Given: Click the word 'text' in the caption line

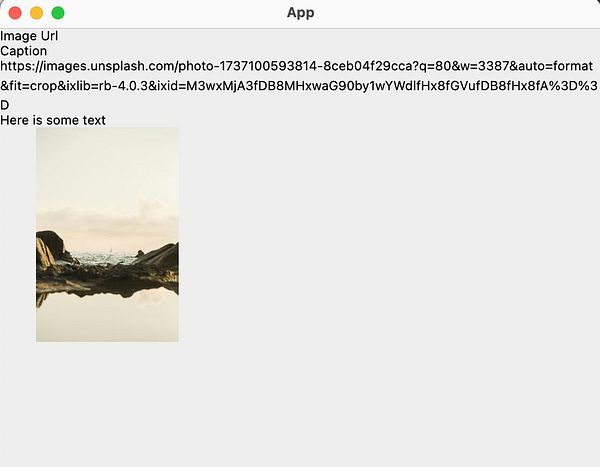Looking at the screenshot, I should pyautogui.click(x=94, y=120).
